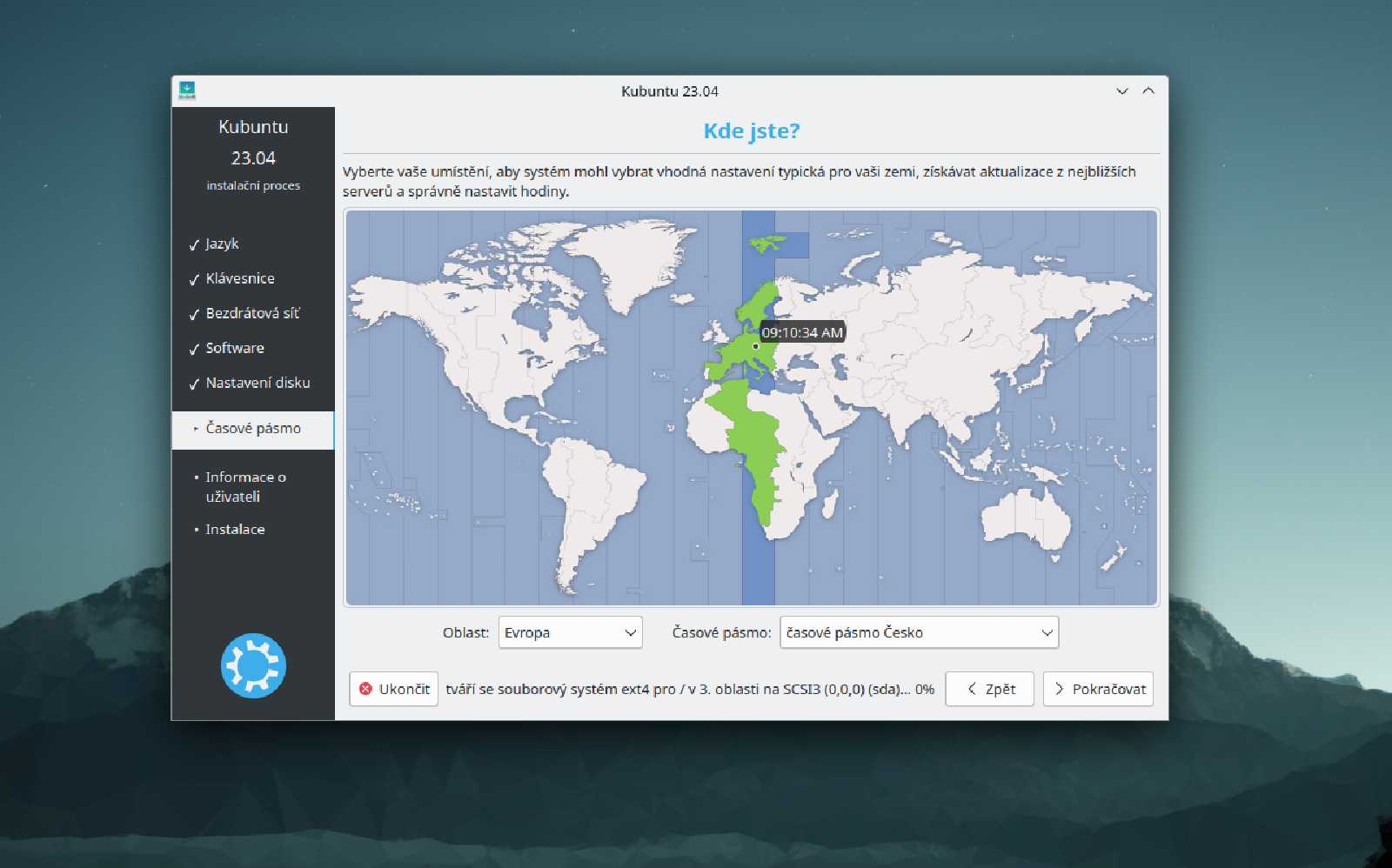Image resolution: width=1392 pixels, height=868 pixels.
Task: Click the location dot marker in Central Europe
Action: click(x=755, y=346)
